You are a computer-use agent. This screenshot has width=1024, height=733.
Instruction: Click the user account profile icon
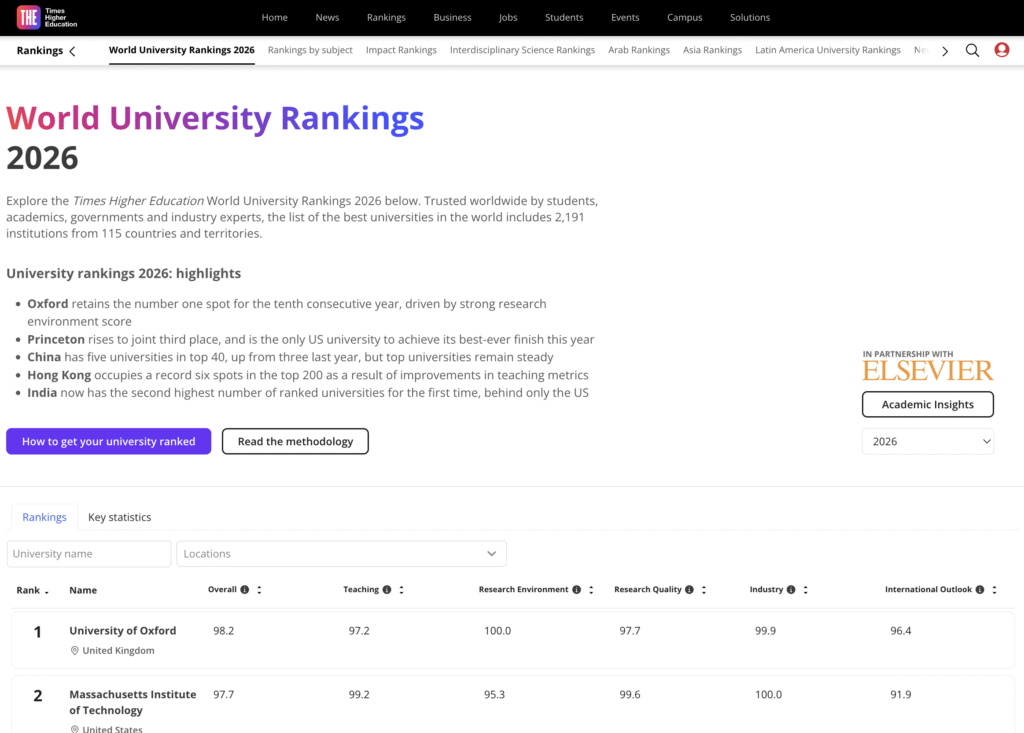[x=1001, y=51]
